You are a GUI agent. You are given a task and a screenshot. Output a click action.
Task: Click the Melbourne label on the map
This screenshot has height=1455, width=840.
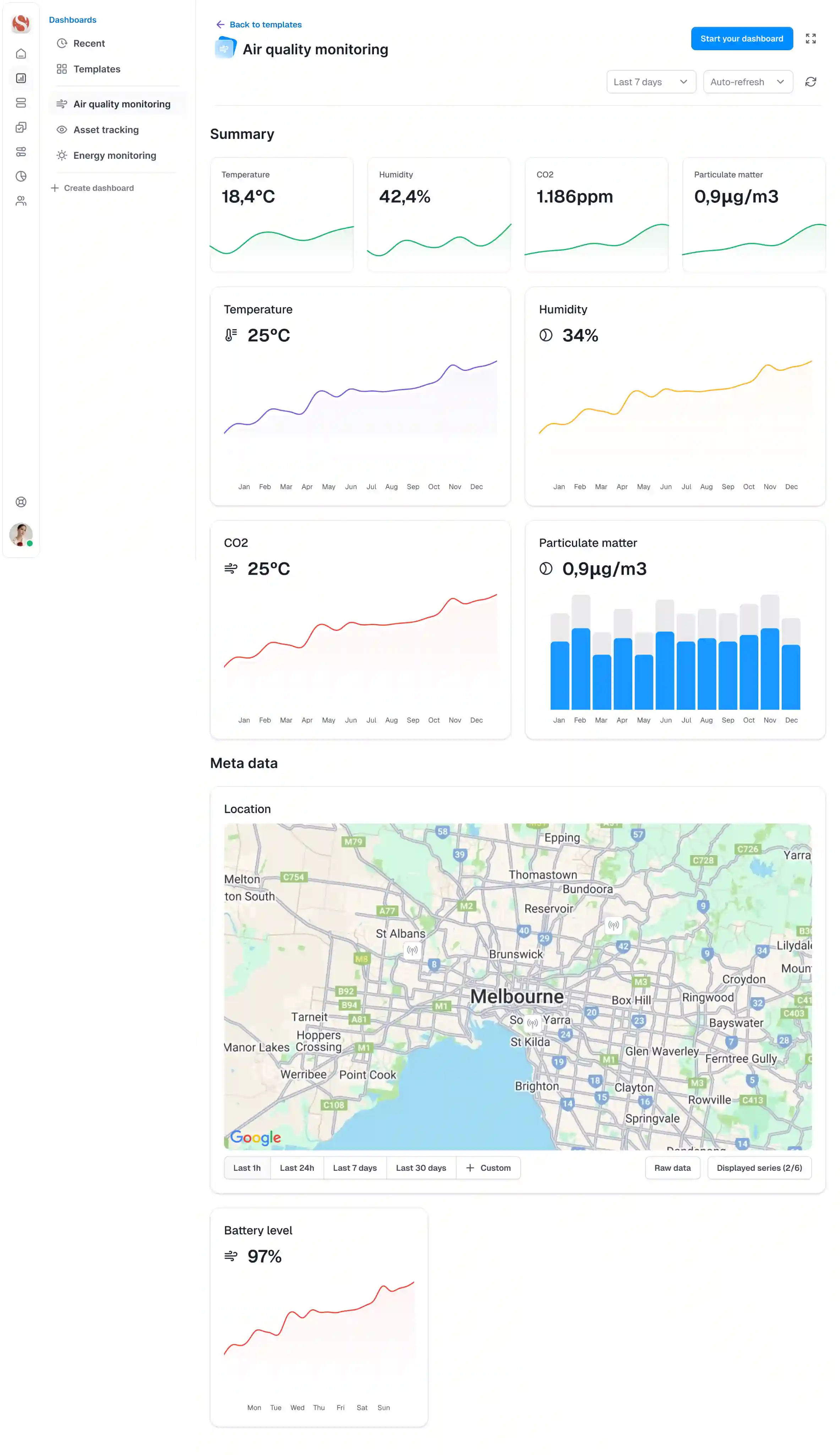click(x=516, y=996)
